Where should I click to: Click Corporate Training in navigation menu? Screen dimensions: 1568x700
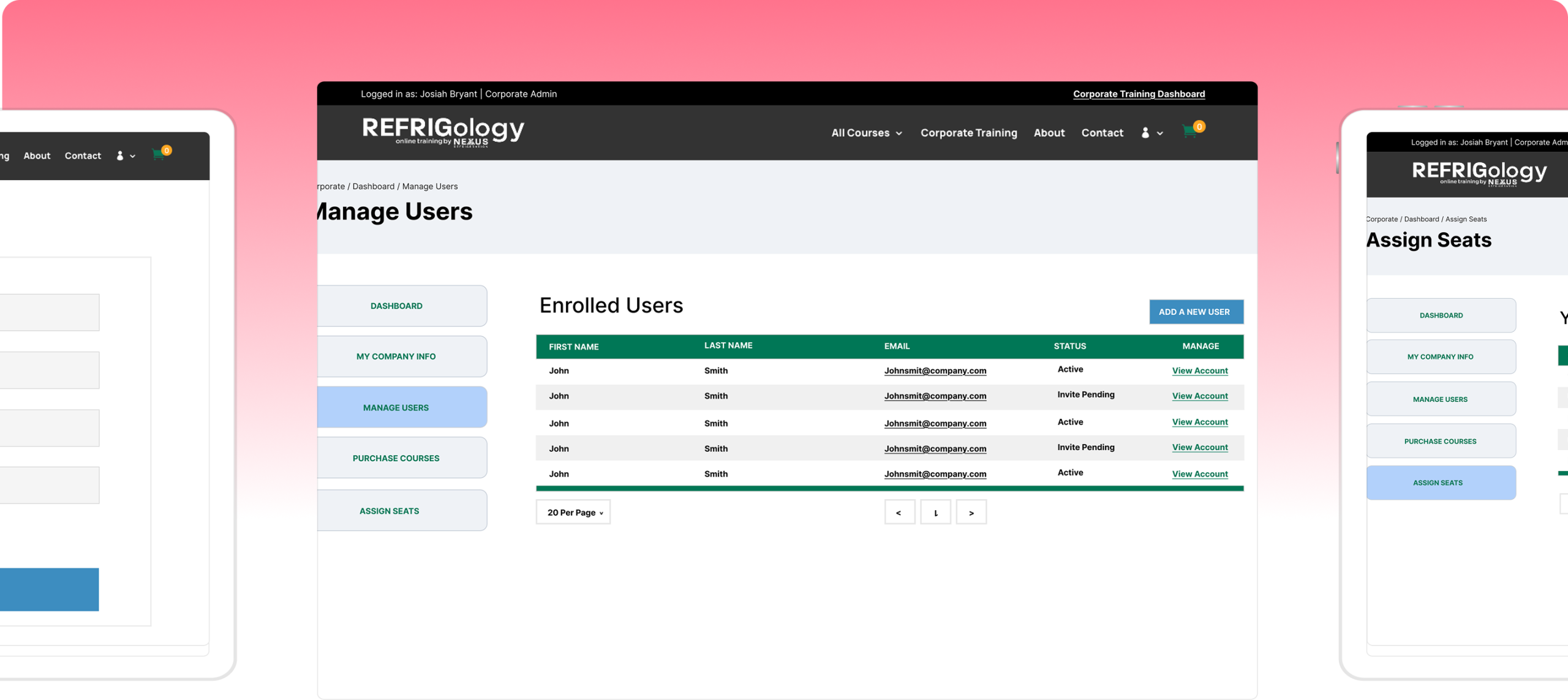click(968, 133)
